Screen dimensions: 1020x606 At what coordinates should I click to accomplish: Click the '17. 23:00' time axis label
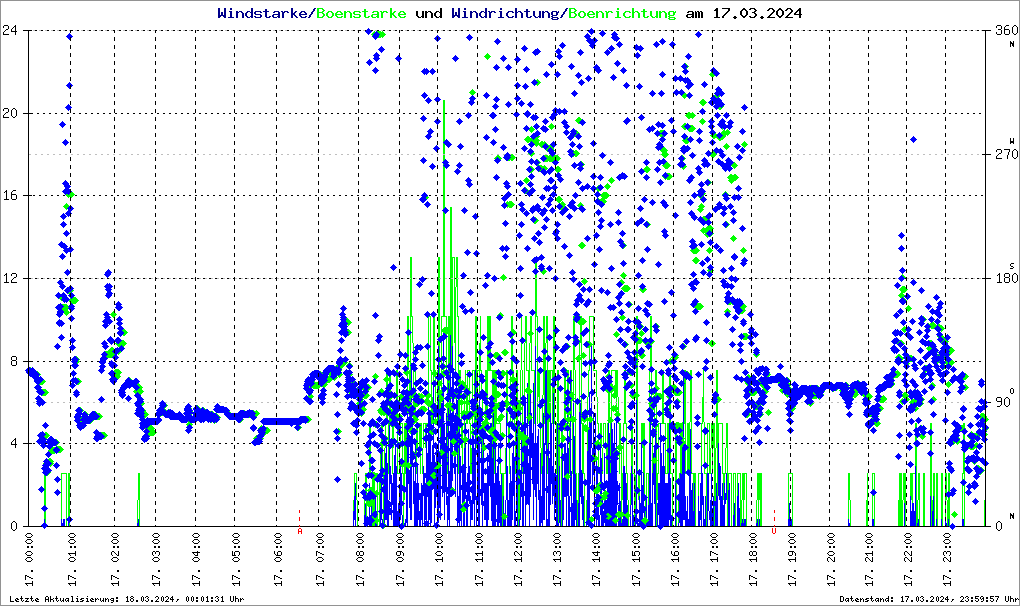click(947, 560)
